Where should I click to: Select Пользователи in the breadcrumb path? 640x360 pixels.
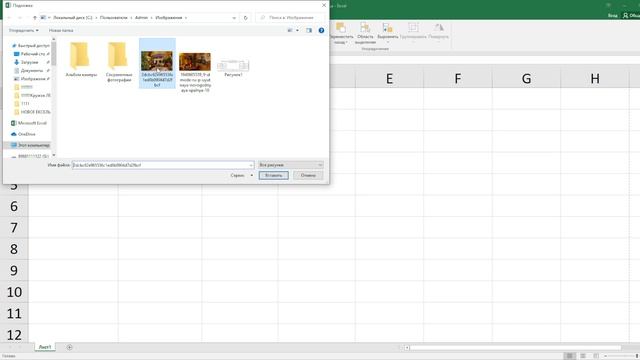coord(113,18)
